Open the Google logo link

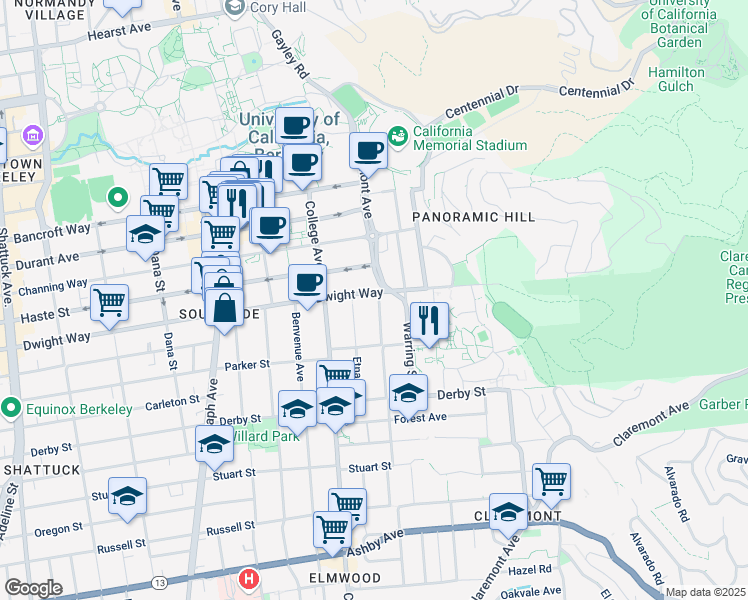coord(33,588)
